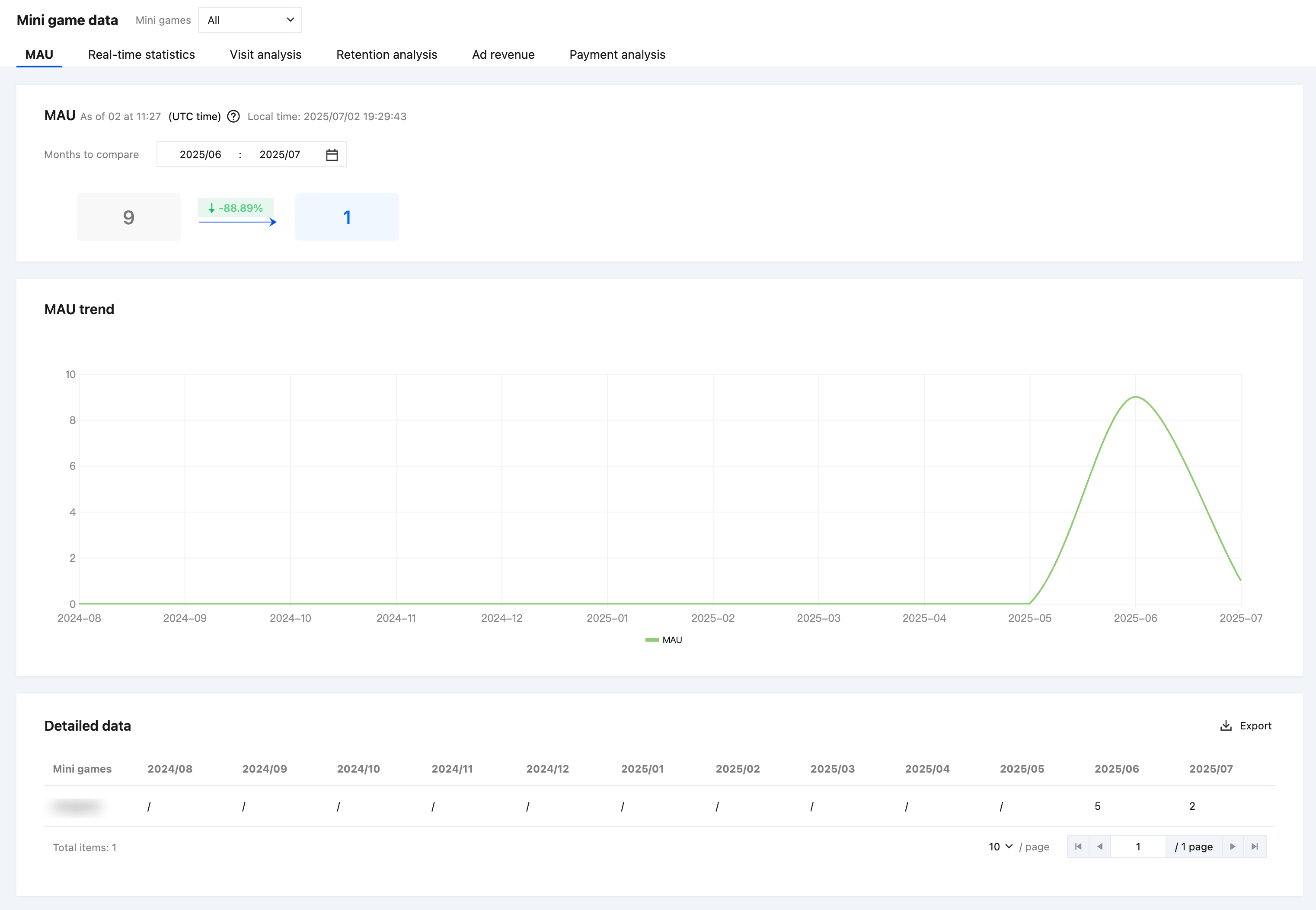
Task: Go to Payment analysis tab
Action: tap(617, 55)
